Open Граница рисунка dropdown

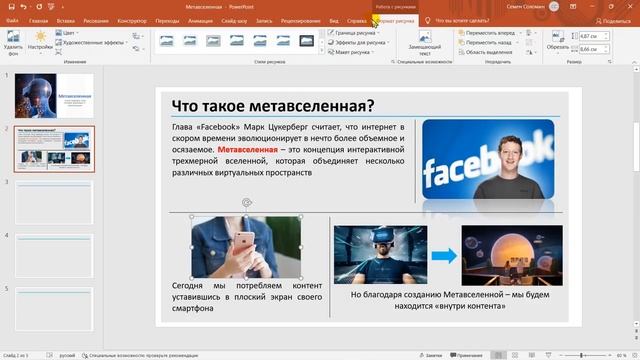(x=354, y=33)
